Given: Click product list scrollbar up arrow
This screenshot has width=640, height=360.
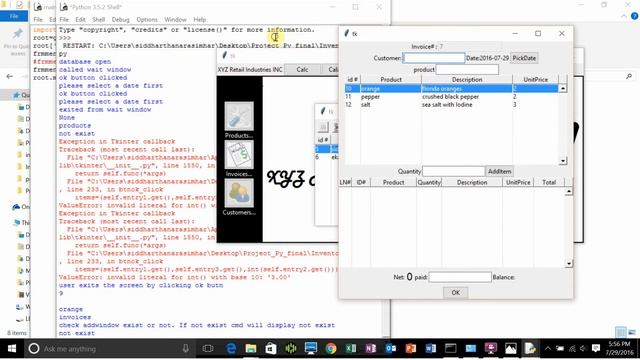Looking at the screenshot, I should coord(563,88).
